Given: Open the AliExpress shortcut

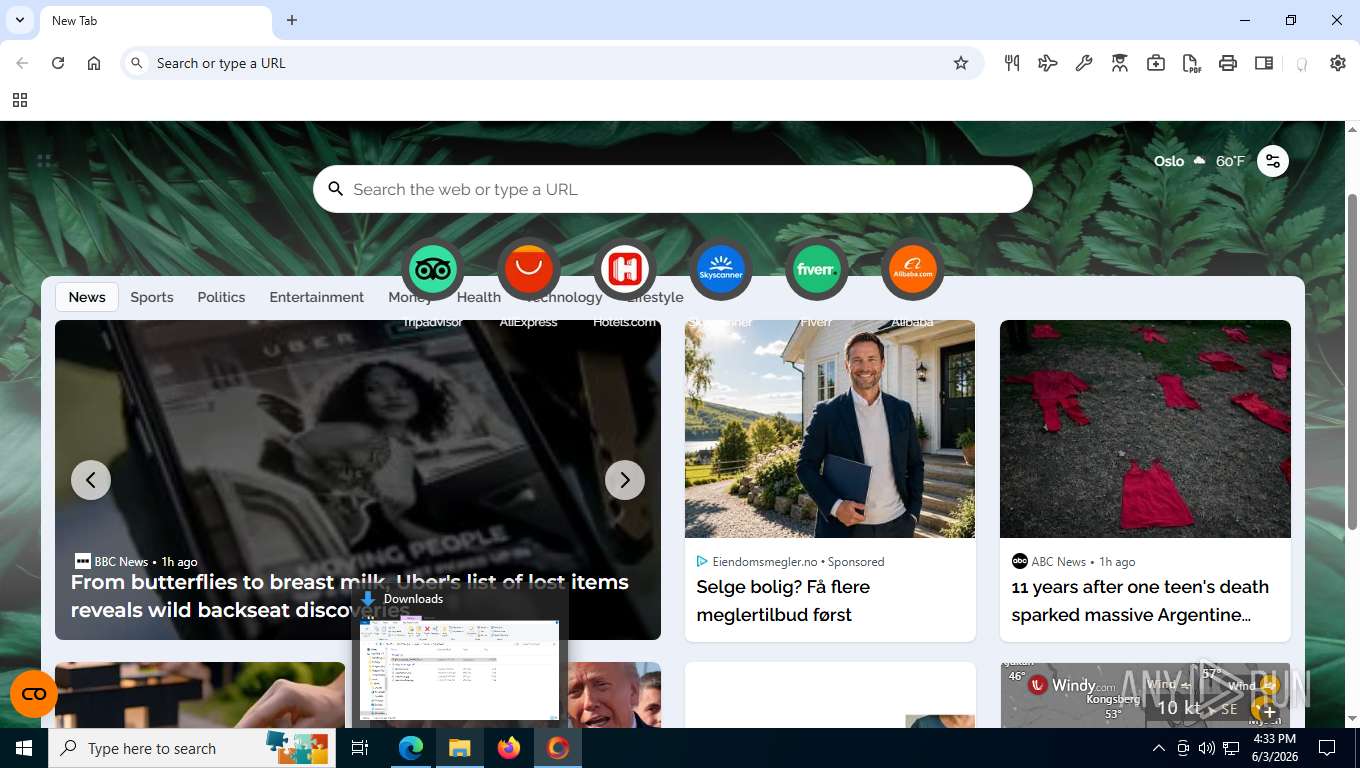Looking at the screenshot, I should (529, 269).
